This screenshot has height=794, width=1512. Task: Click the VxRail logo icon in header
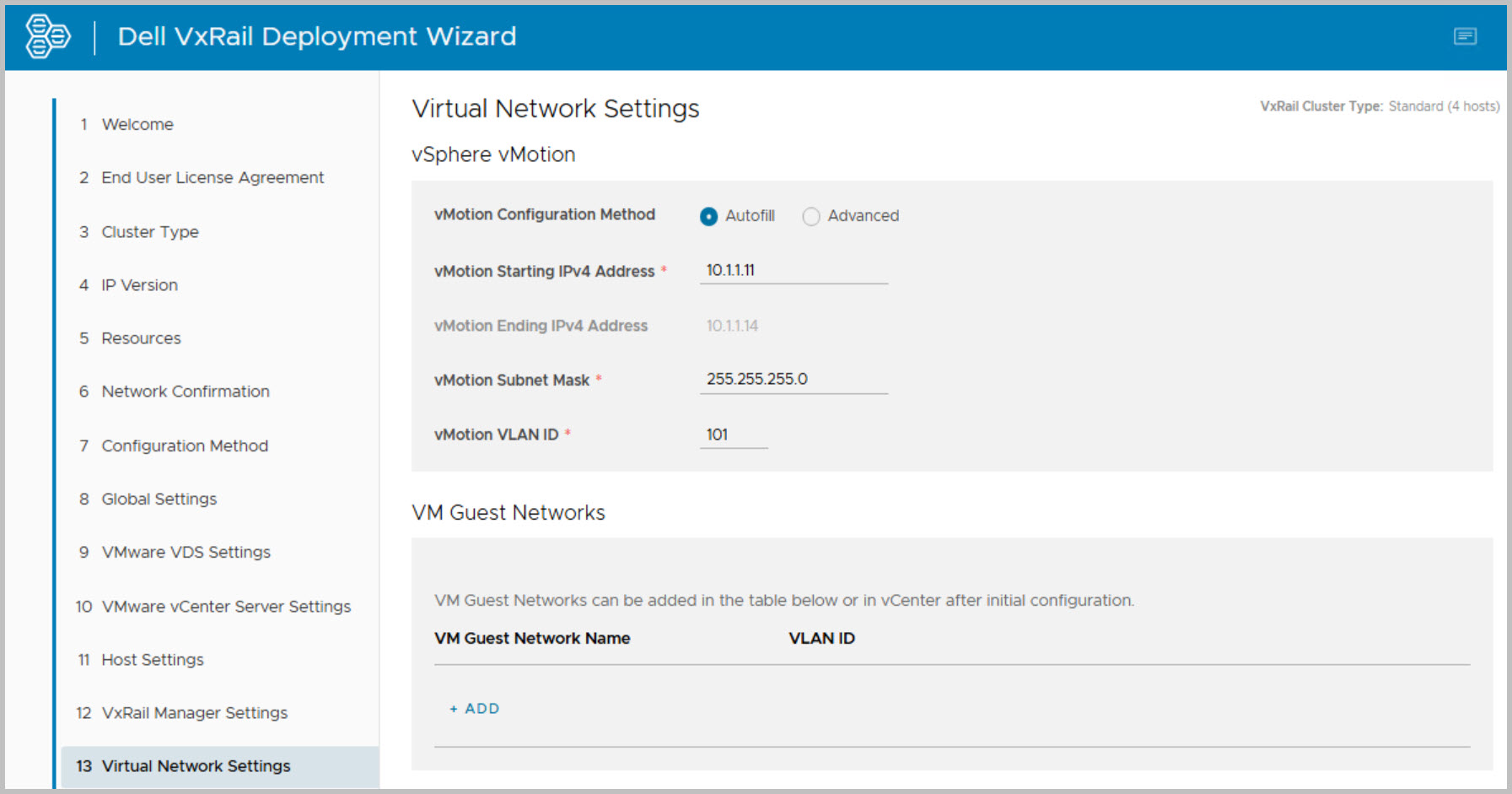pyautogui.click(x=47, y=36)
